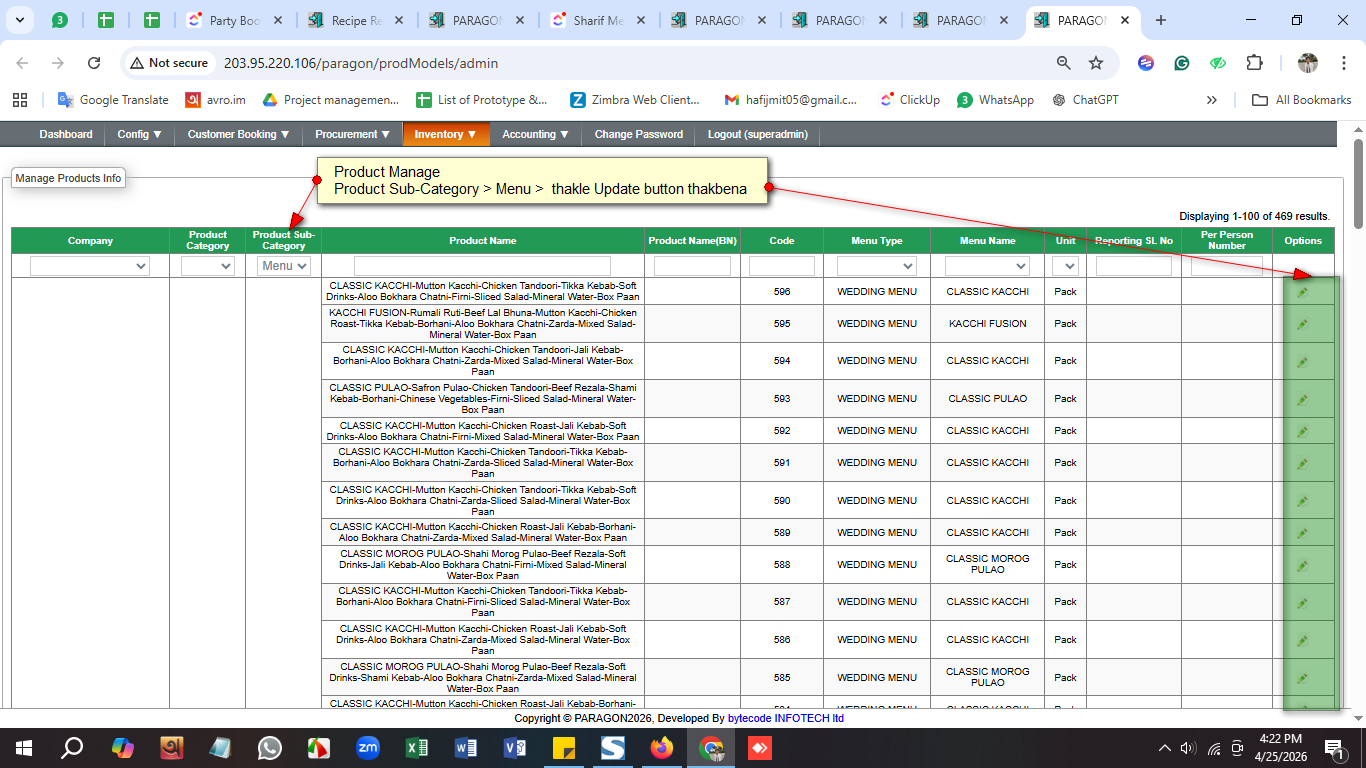Click the Code filter text field
Screen dimensions: 1366x768
[x=780, y=266]
